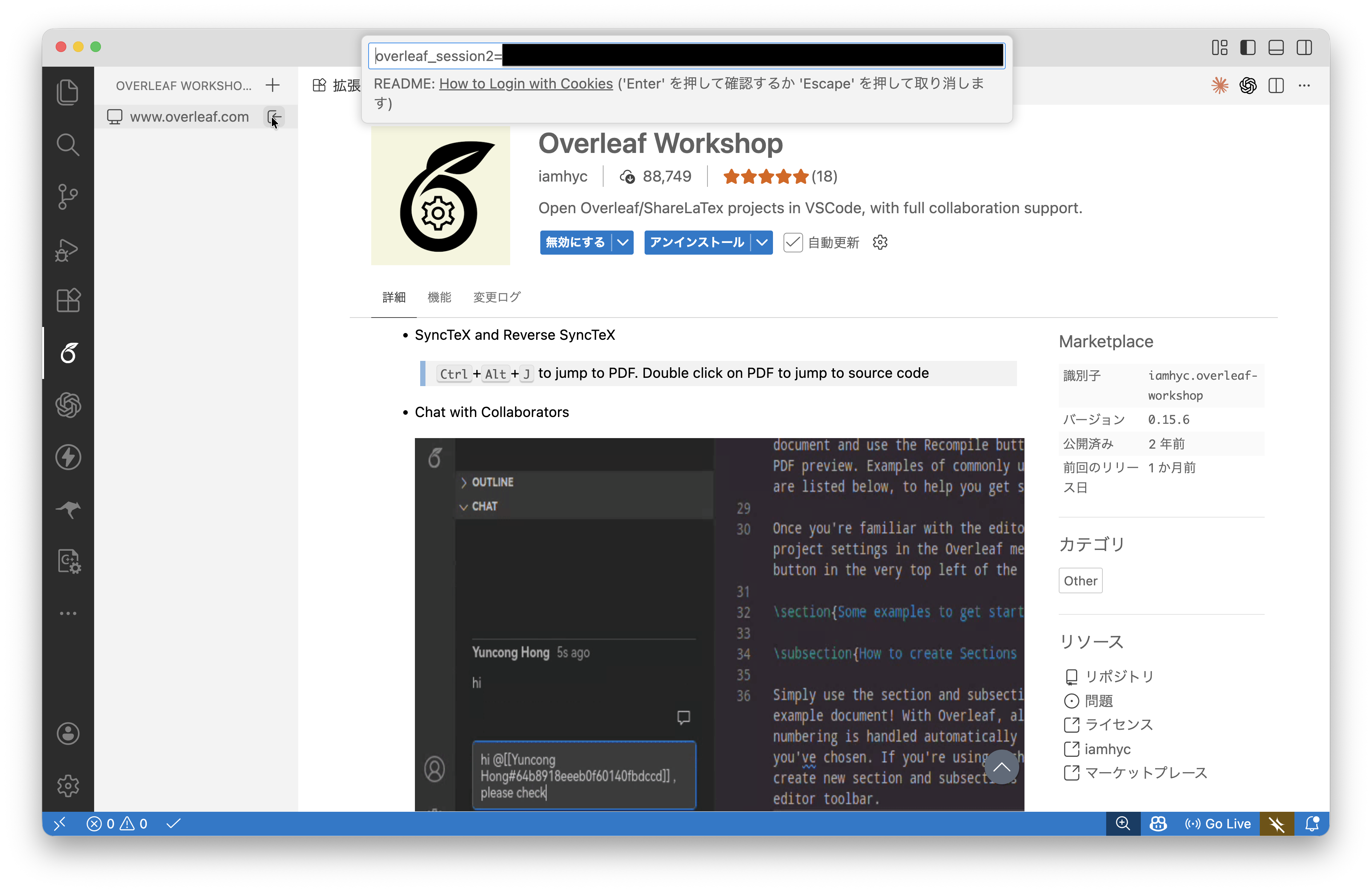Open the editor more actions ellipsis menu
Viewport: 1372px width, 892px height.
click(x=1304, y=86)
